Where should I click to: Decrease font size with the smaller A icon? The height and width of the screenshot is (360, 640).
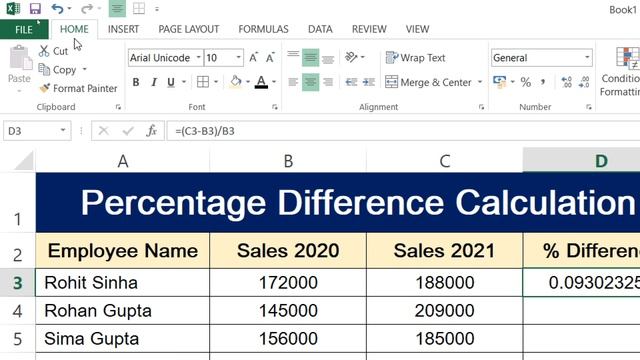pos(270,58)
